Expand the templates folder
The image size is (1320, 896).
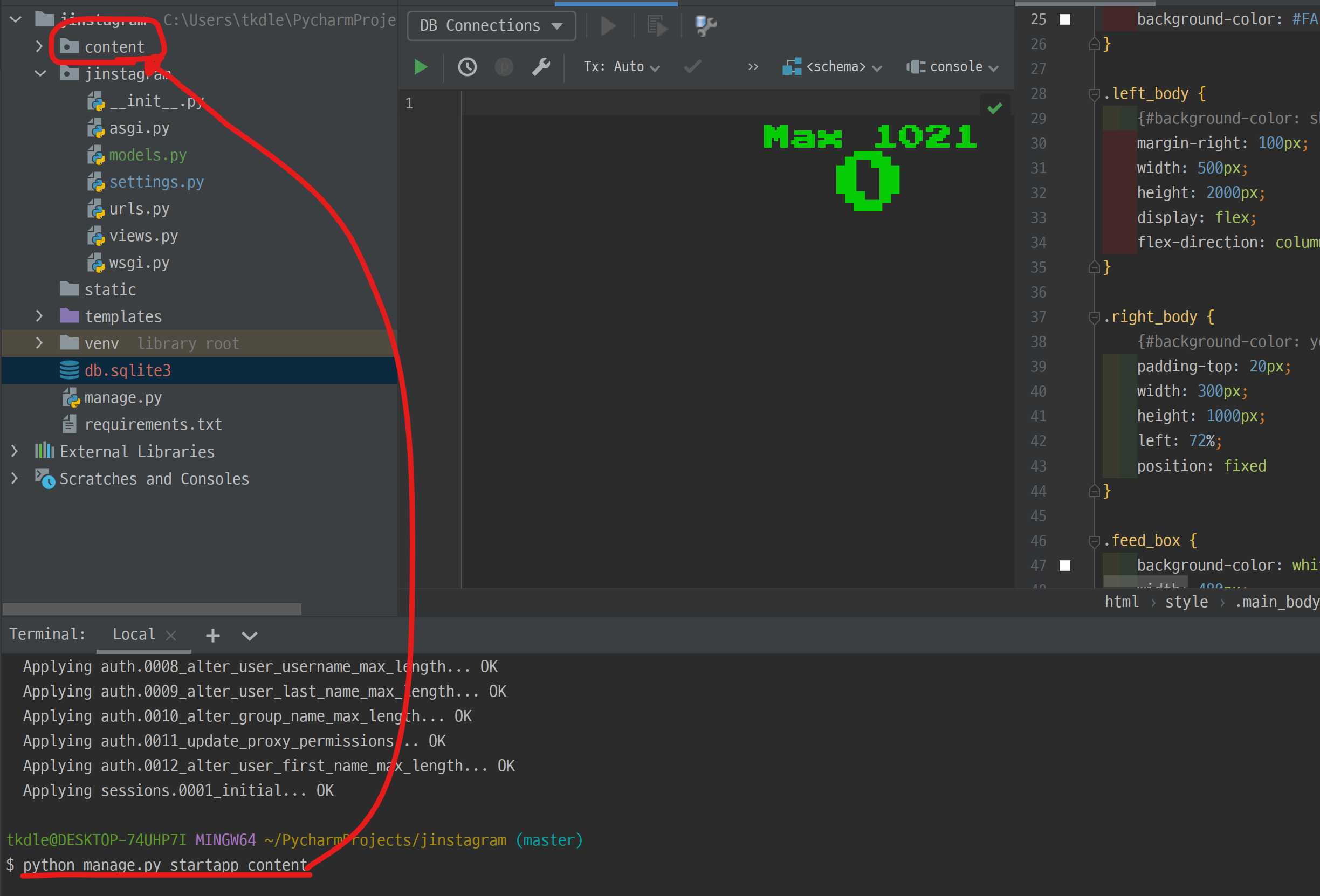[x=39, y=316]
